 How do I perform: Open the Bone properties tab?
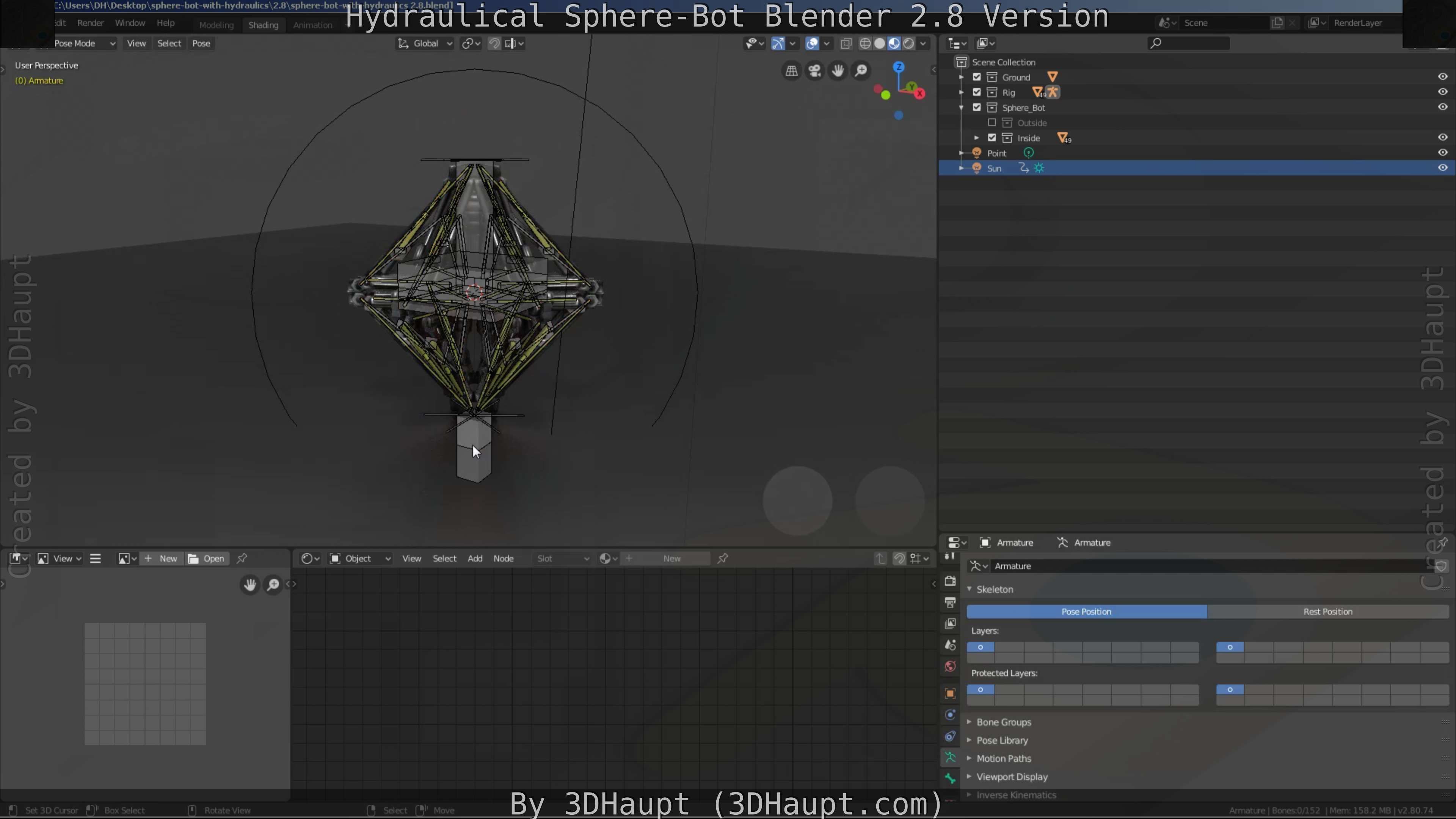(x=950, y=779)
